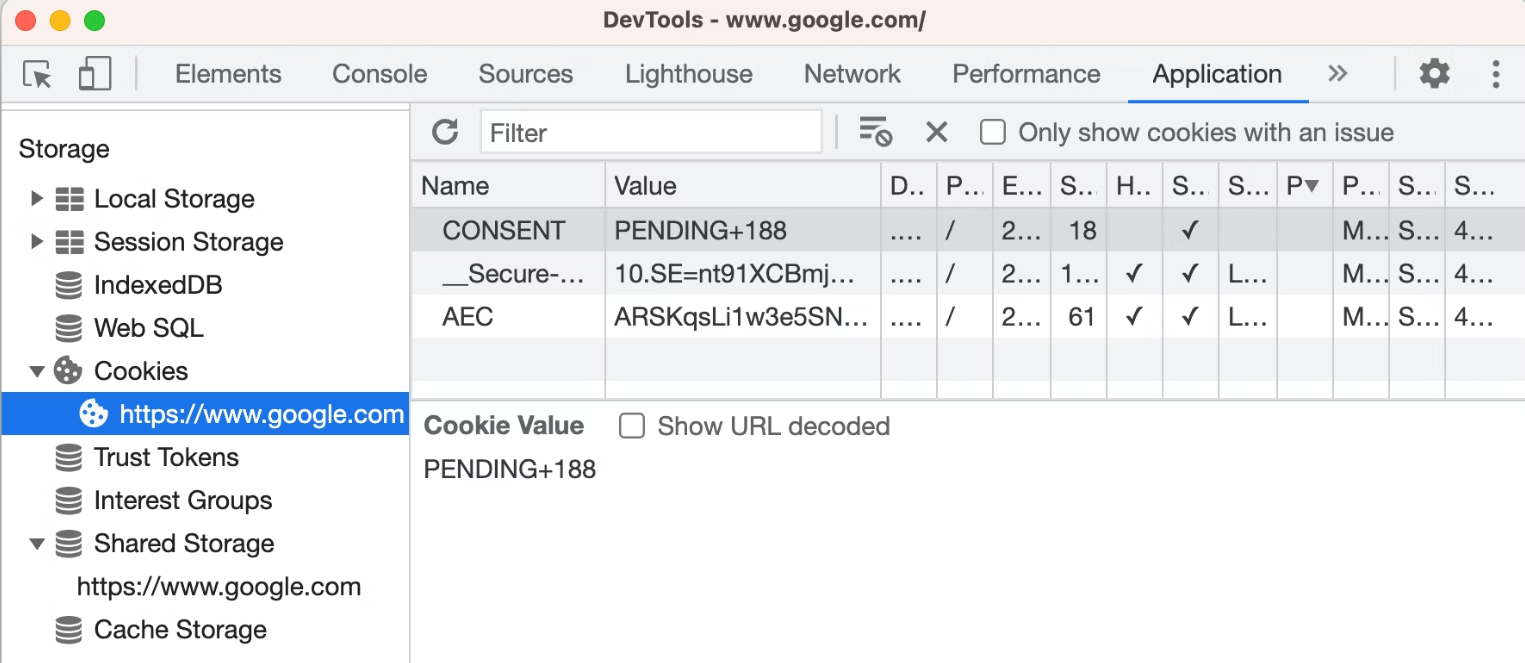
Task: Refresh the cookies table
Action: pos(445,132)
